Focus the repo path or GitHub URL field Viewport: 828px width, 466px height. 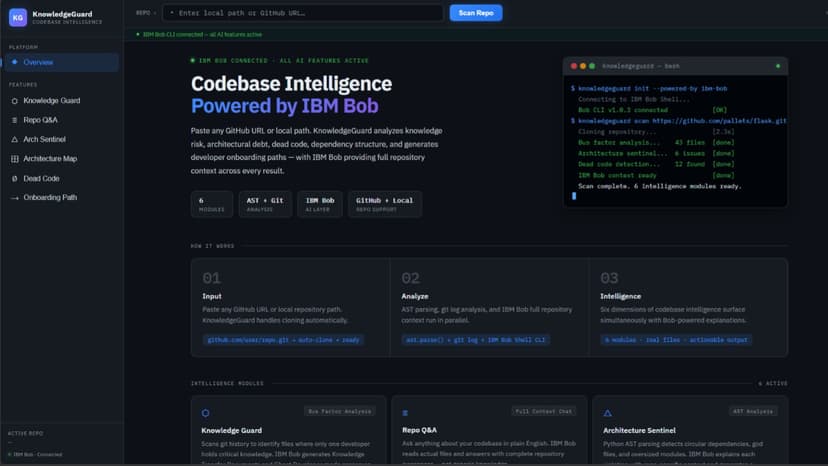pos(303,13)
